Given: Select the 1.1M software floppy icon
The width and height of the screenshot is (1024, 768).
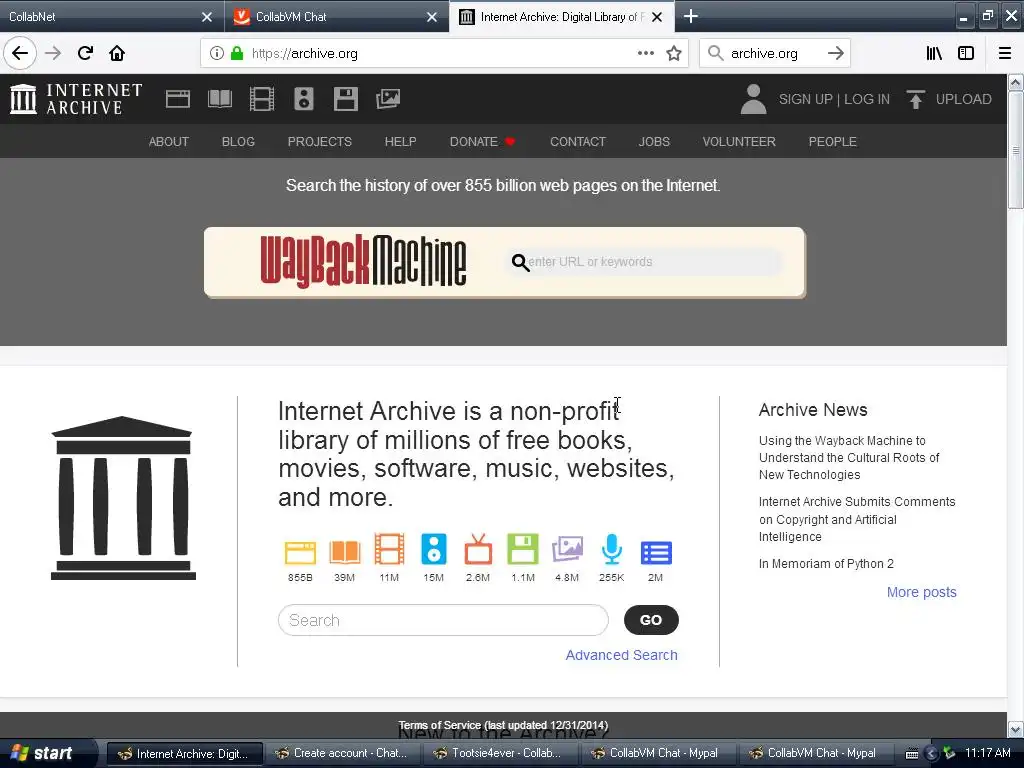Looking at the screenshot, I should [x=522, y=549].
